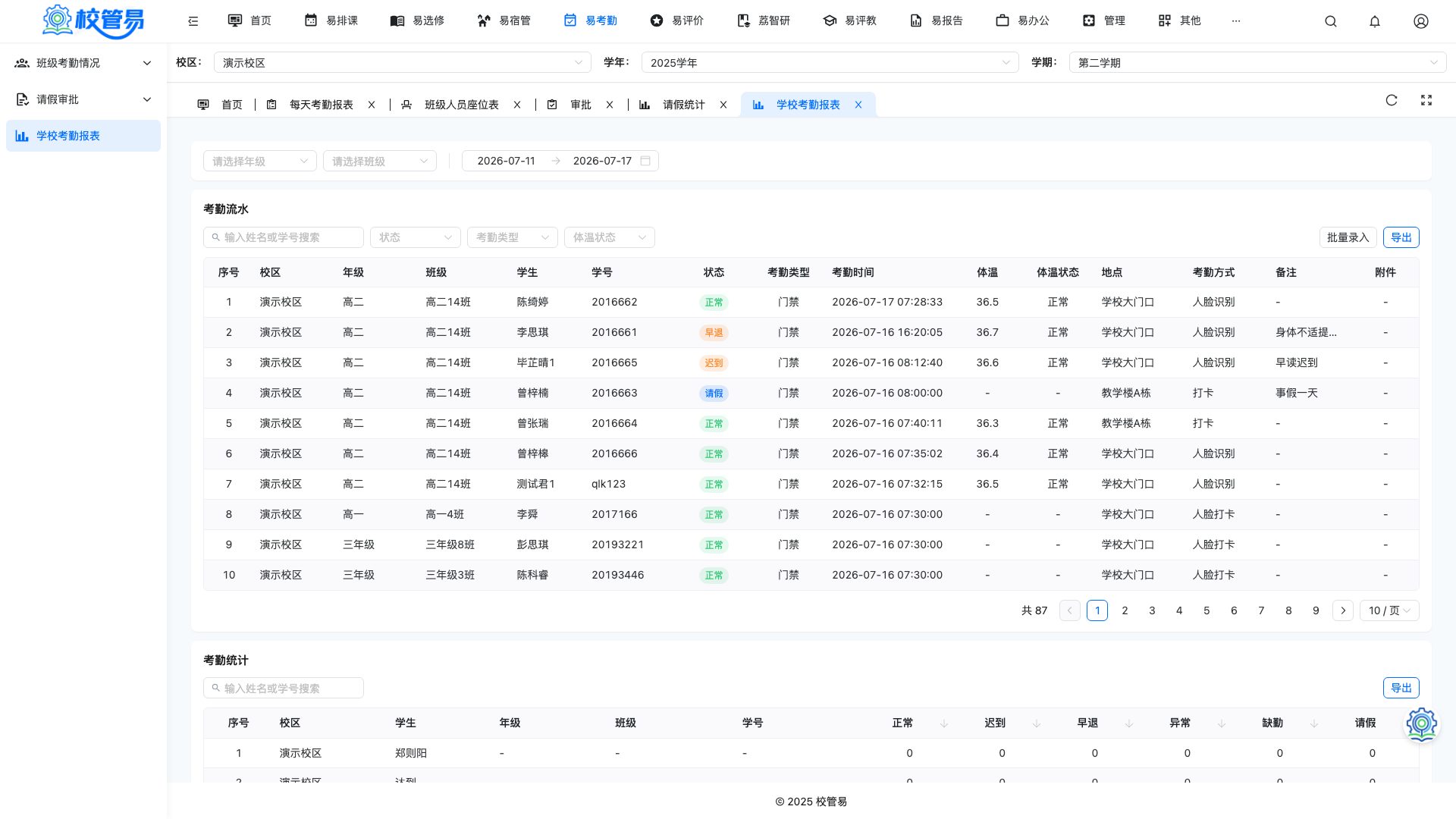Click the 早退 status tag for 李思琪

point(714,332)
